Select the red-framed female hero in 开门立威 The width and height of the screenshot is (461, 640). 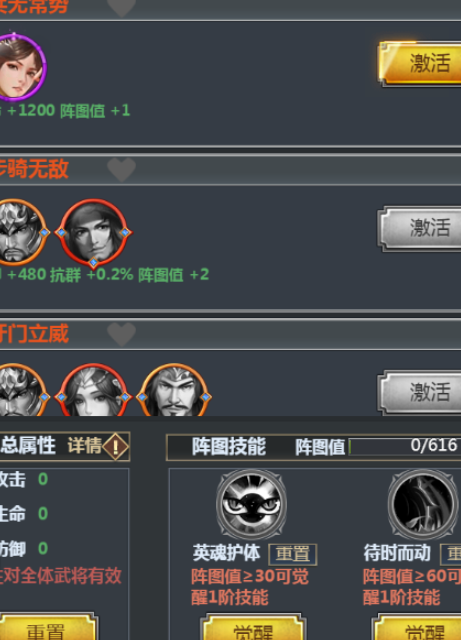pos(94,391)
